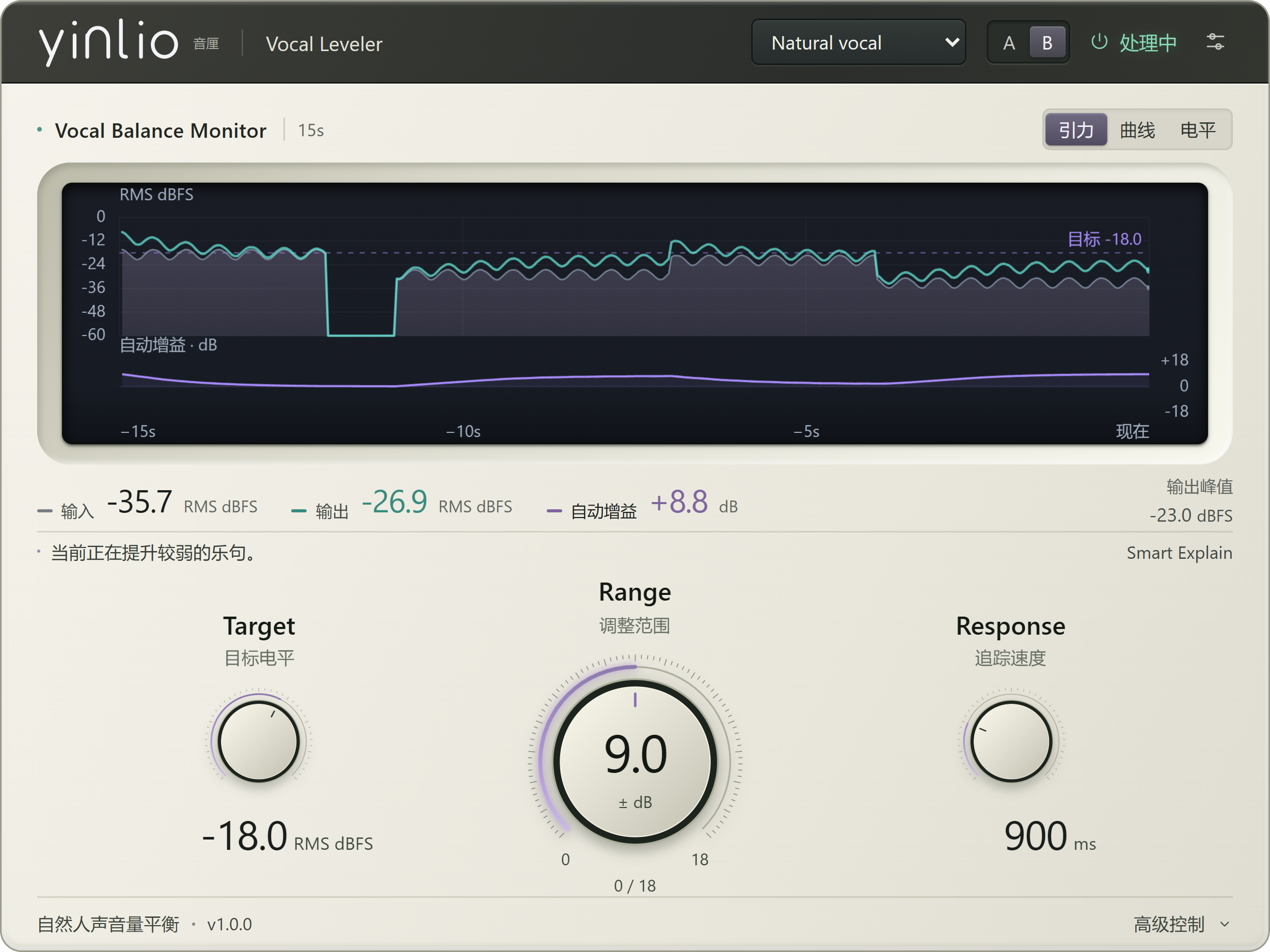Image resolution: width=1270 pixels, height=952 pixels.
Task: Click the large Range knob
Action: [x=635, y=762]
